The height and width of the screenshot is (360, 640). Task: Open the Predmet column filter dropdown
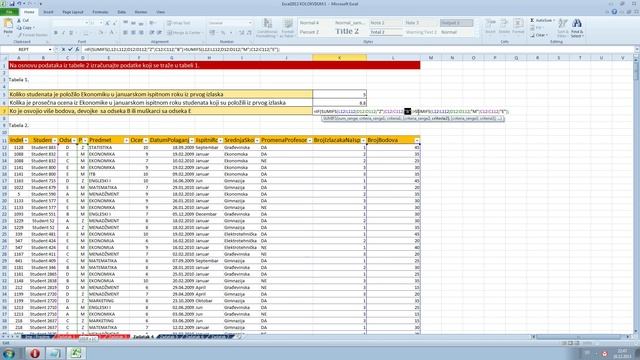tap(126, 140)
